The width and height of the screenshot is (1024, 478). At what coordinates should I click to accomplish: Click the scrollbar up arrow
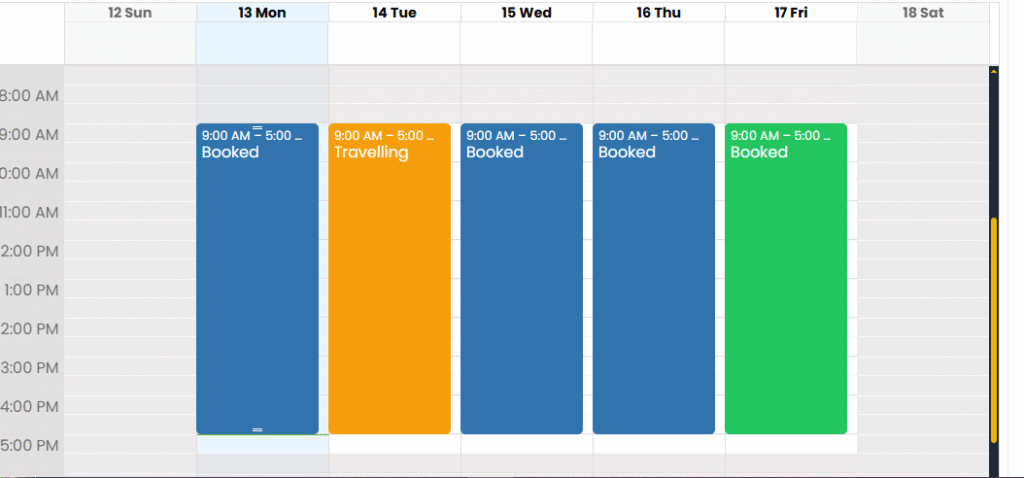tap(993, 72)
